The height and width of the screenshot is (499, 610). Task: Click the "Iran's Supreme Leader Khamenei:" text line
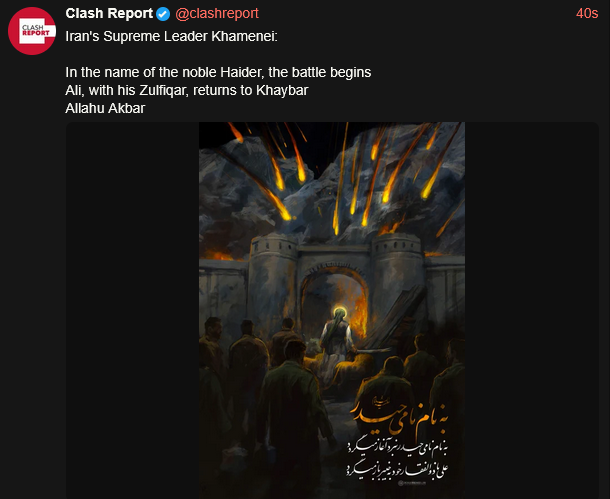click(172, 36)
